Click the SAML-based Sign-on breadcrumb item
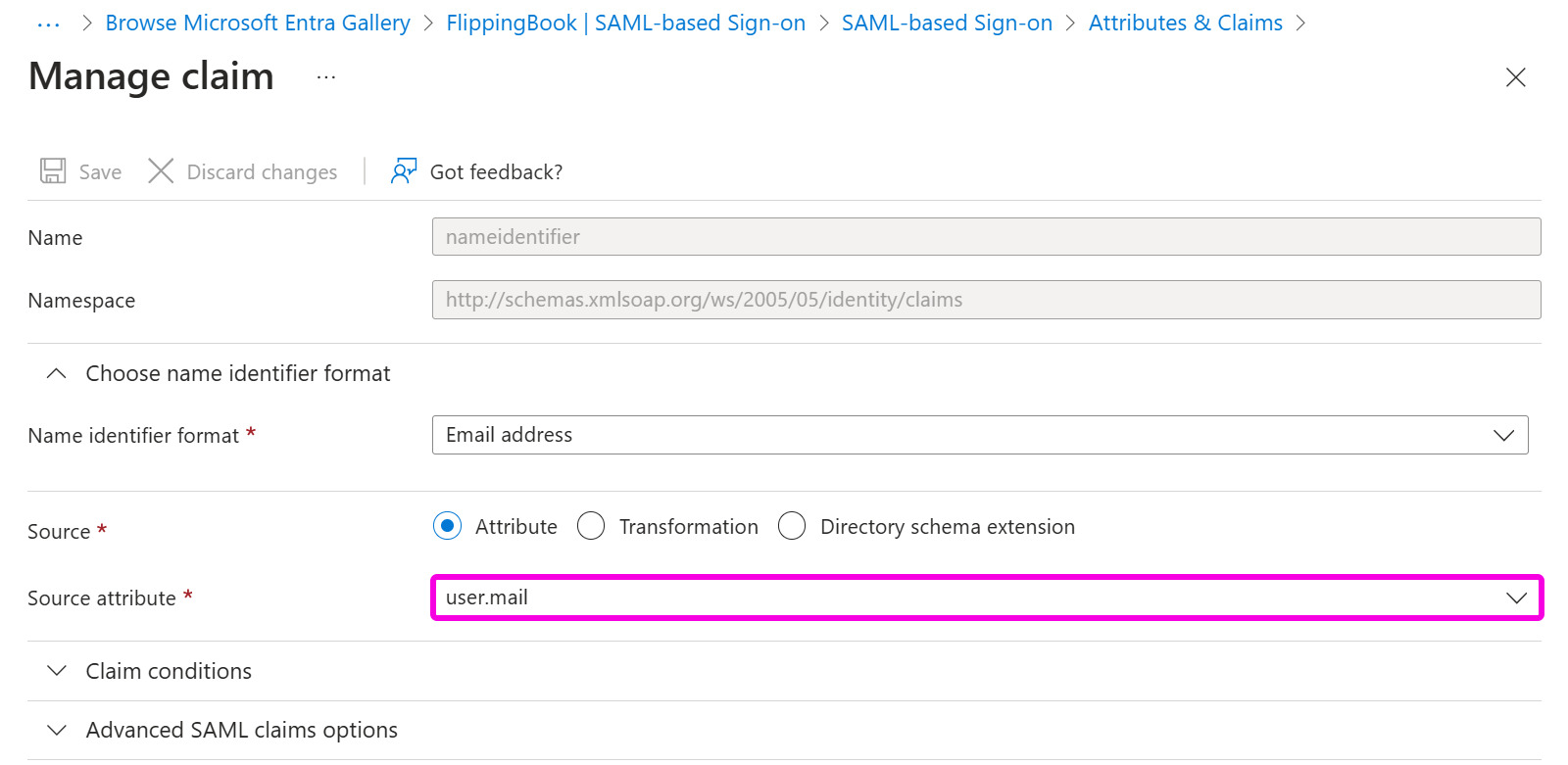This screenshot has width=1568, height=765. [x=946, y=22]
